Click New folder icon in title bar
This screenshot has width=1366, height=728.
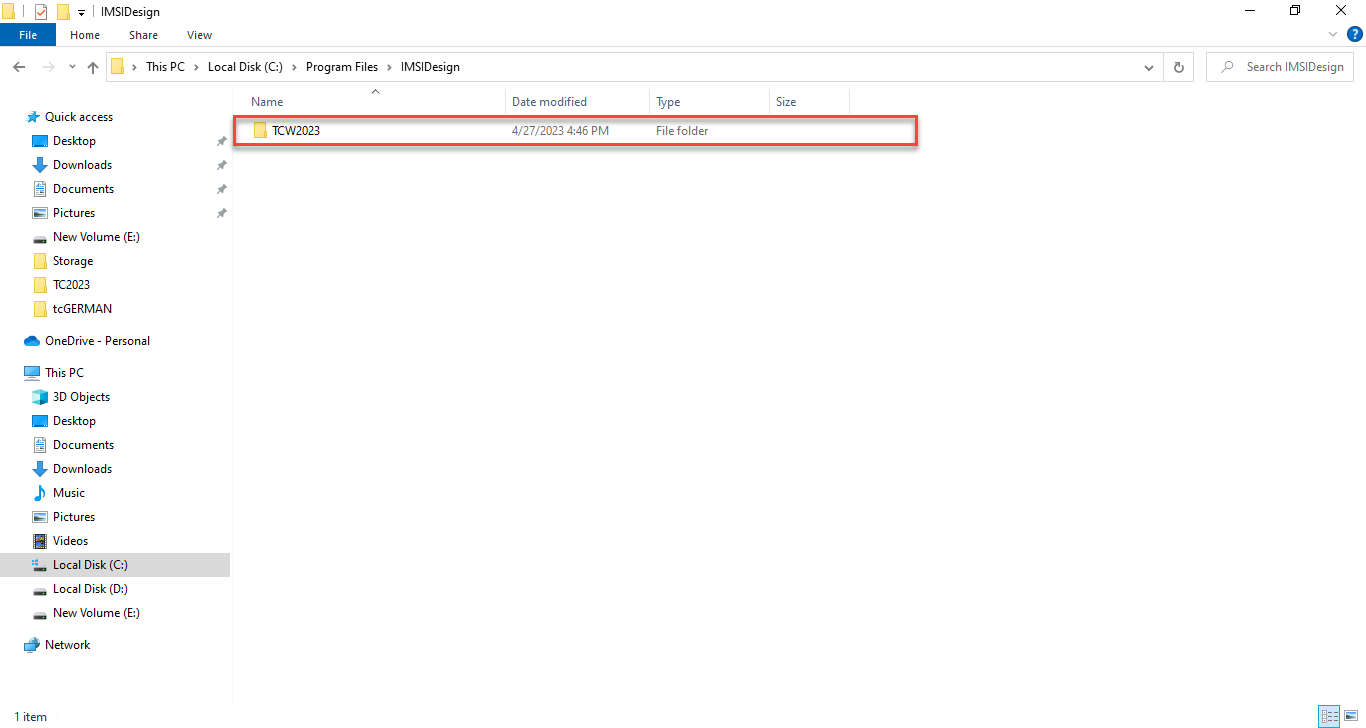click(64, 12)
